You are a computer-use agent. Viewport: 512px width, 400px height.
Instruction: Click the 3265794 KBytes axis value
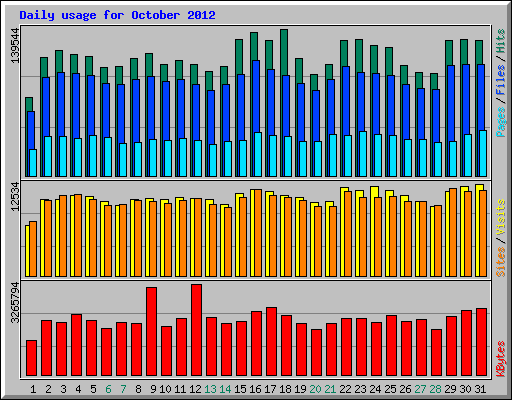tap(15, 303)
